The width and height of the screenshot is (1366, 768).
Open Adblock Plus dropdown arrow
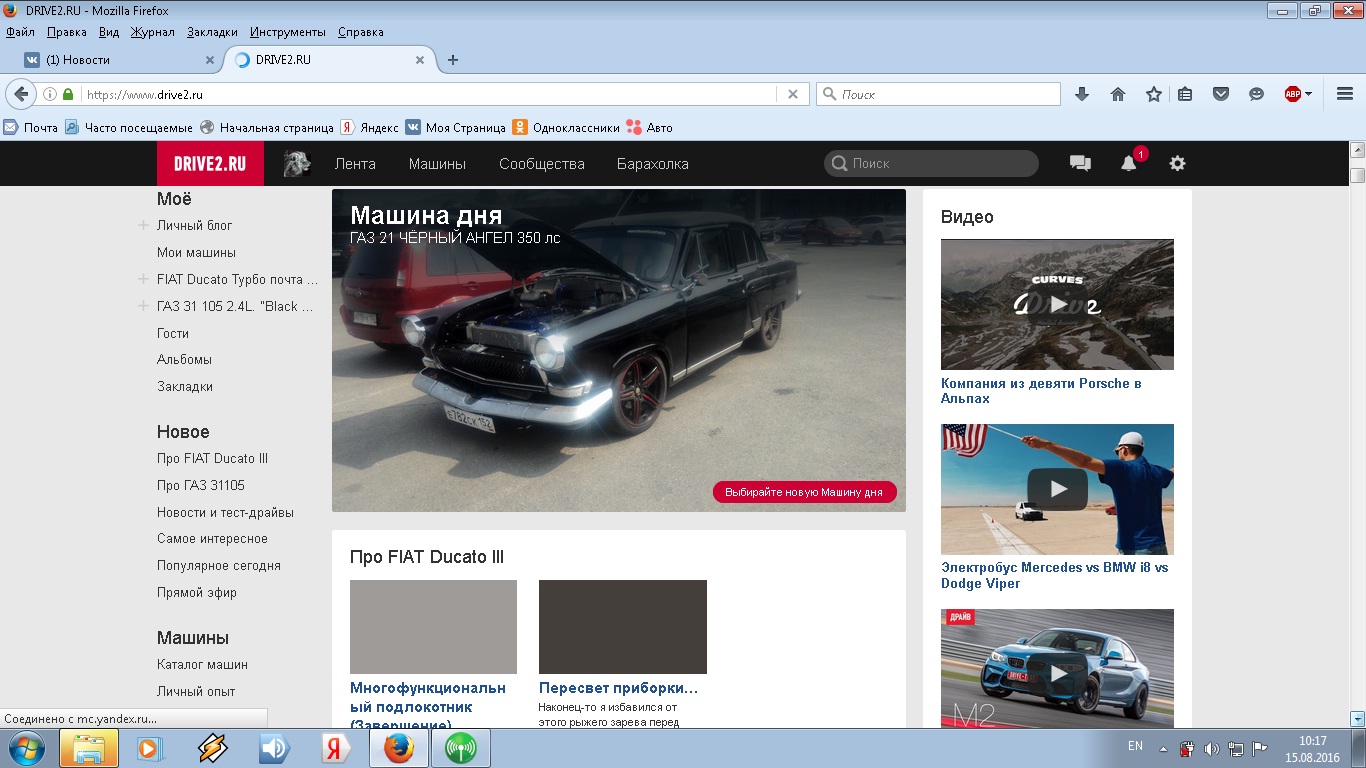(x=1308, y=94)
